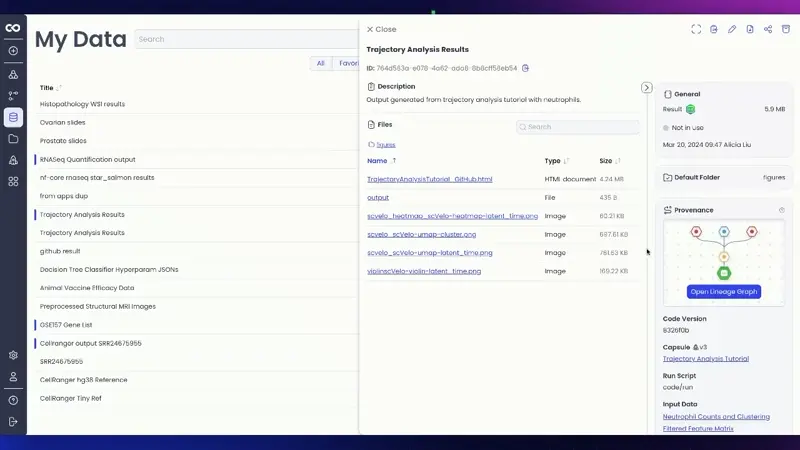Collapse the right info side panel arrow
Viewport: 800px width, 450px height.
tap(646, 88)
